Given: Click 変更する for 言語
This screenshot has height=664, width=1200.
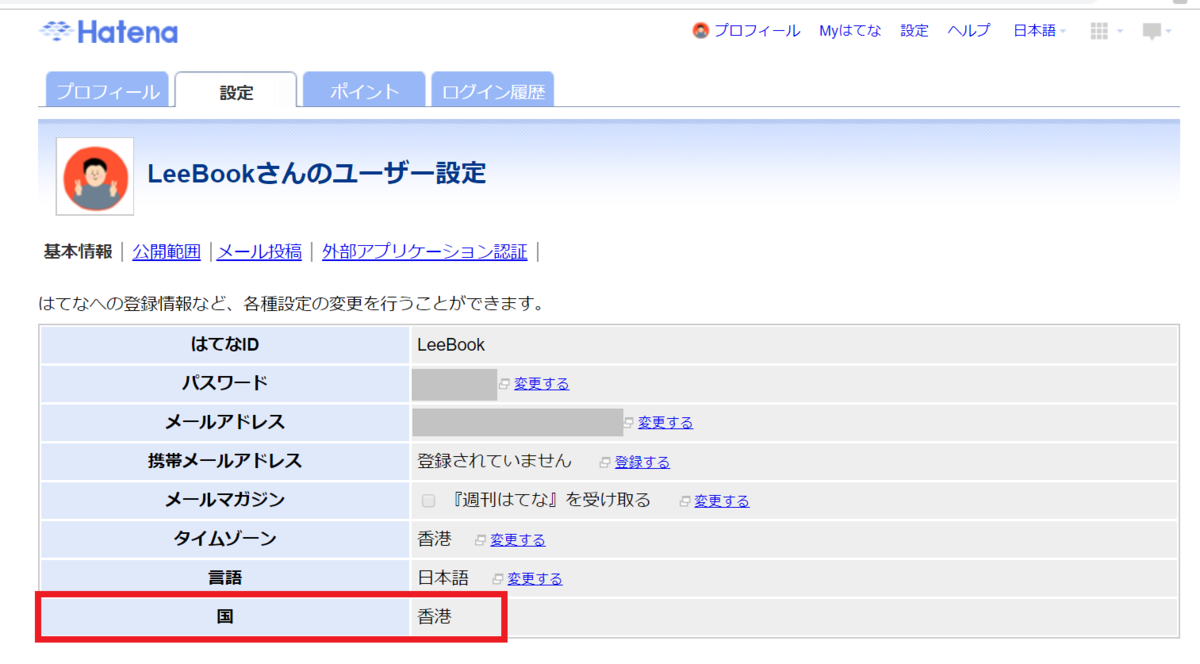Looking at the screenshot, I should (535, 579).
